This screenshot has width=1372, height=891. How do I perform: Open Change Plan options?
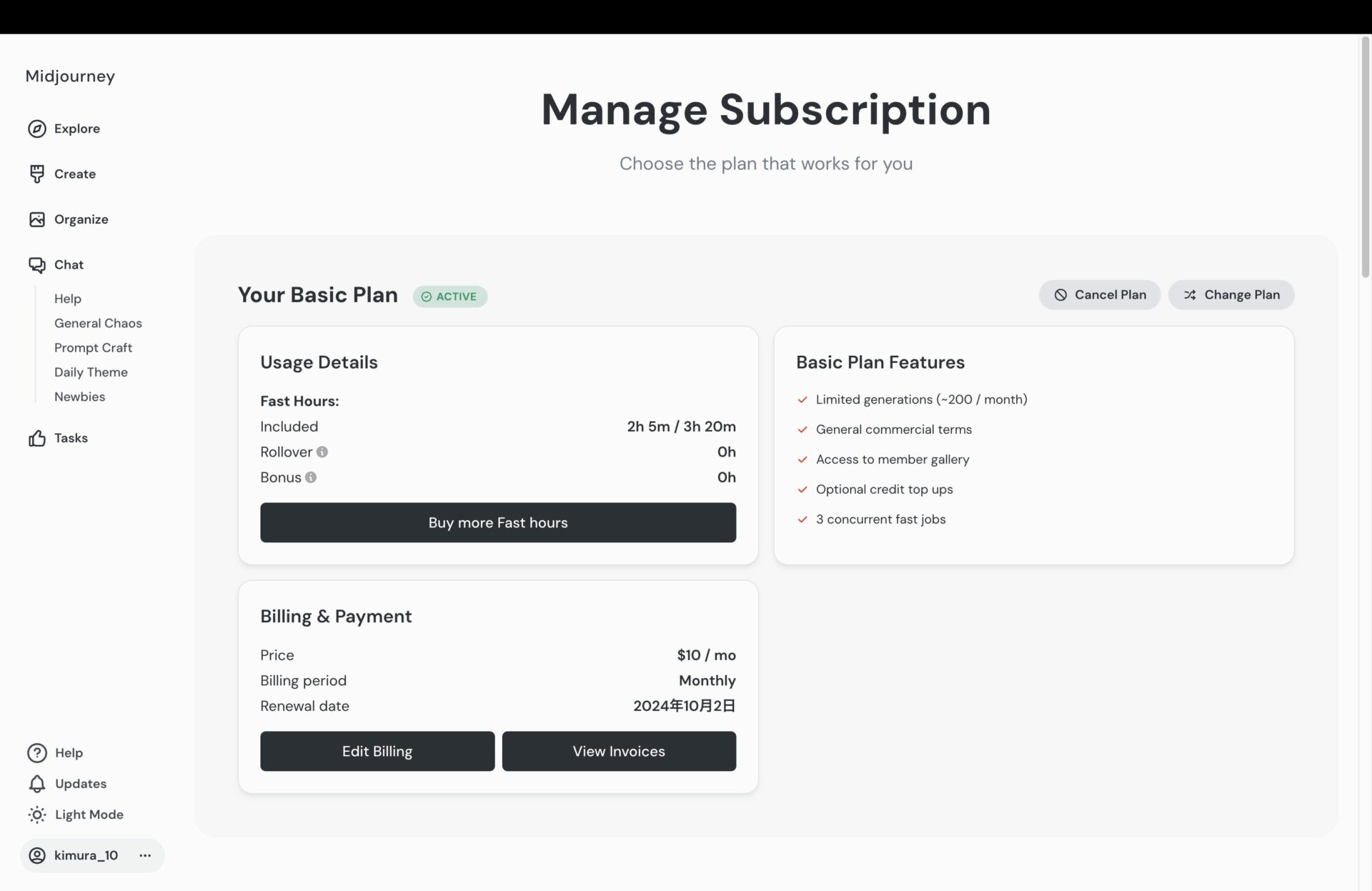pos(1231,294)
